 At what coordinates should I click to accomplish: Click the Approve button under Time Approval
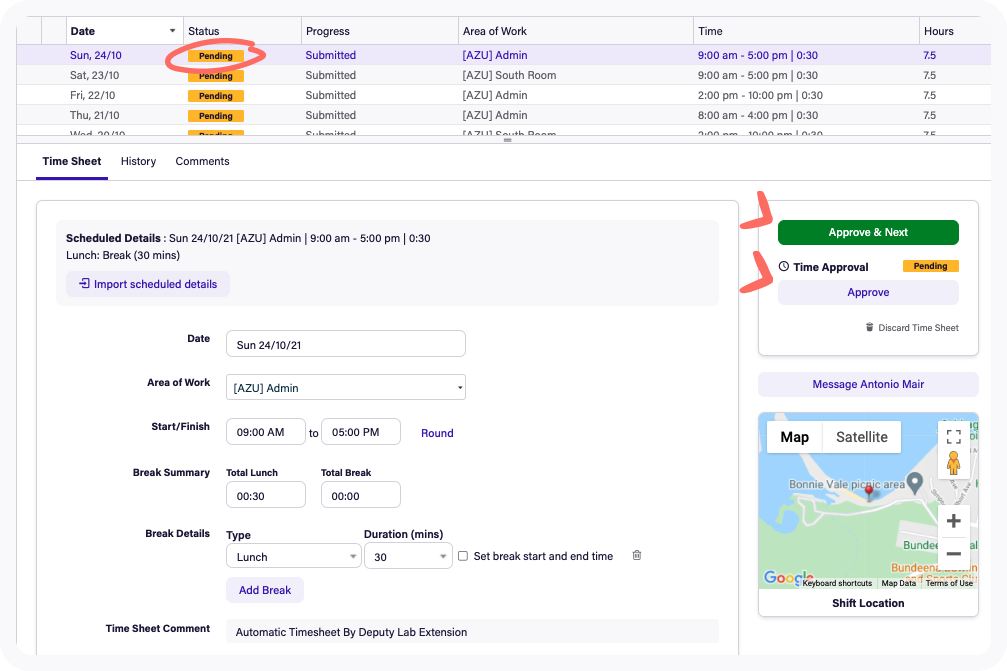(x=868, y=292)
